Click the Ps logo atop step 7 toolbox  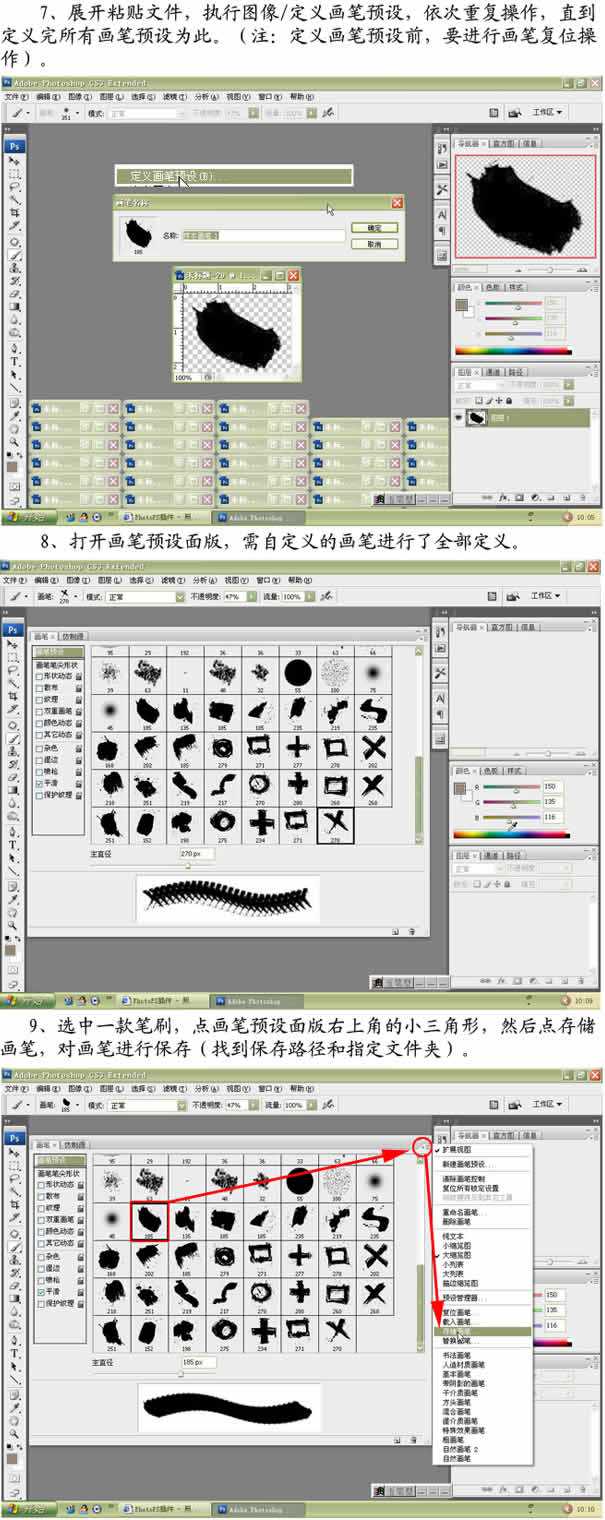(14, 145)
